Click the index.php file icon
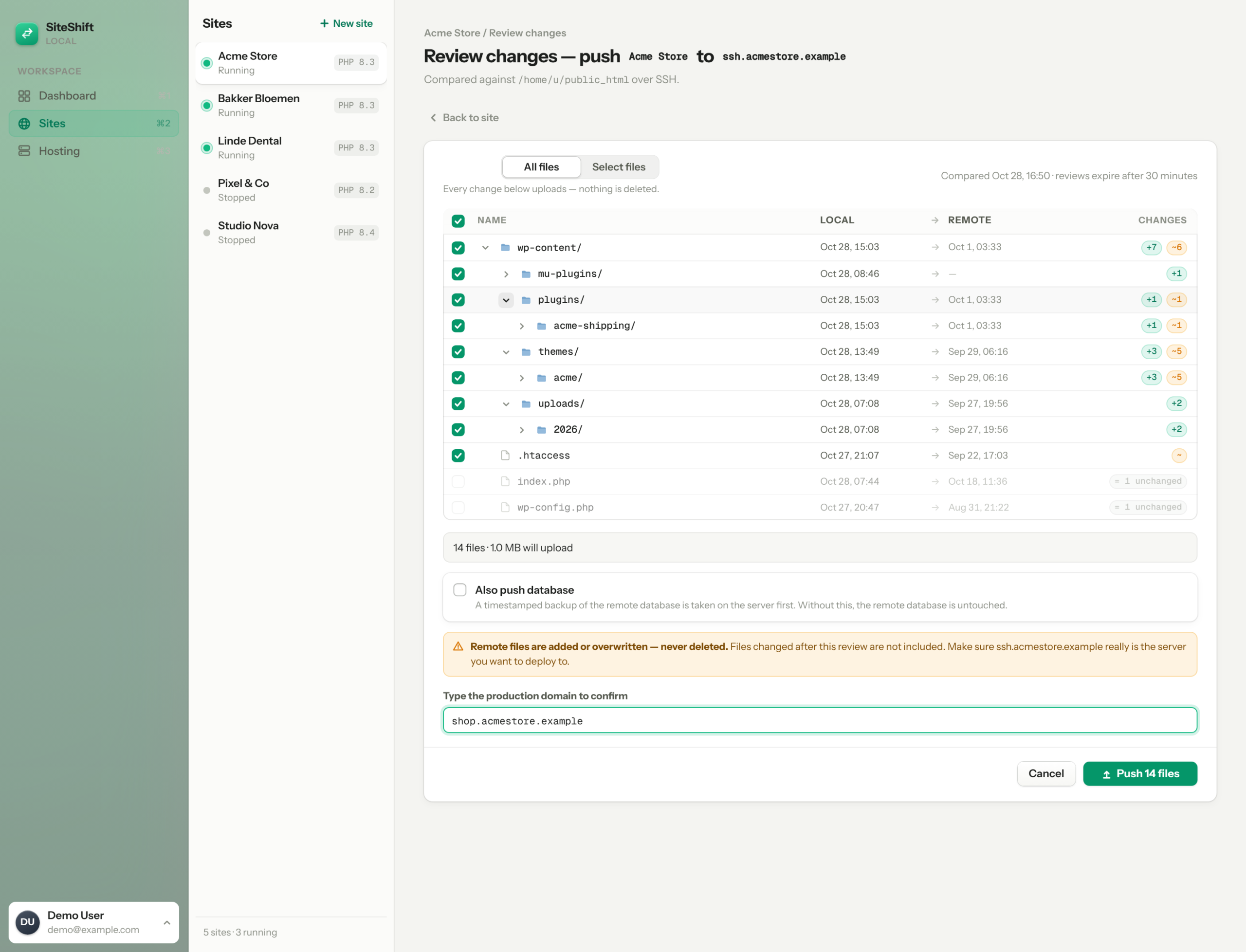 (505, 481)
